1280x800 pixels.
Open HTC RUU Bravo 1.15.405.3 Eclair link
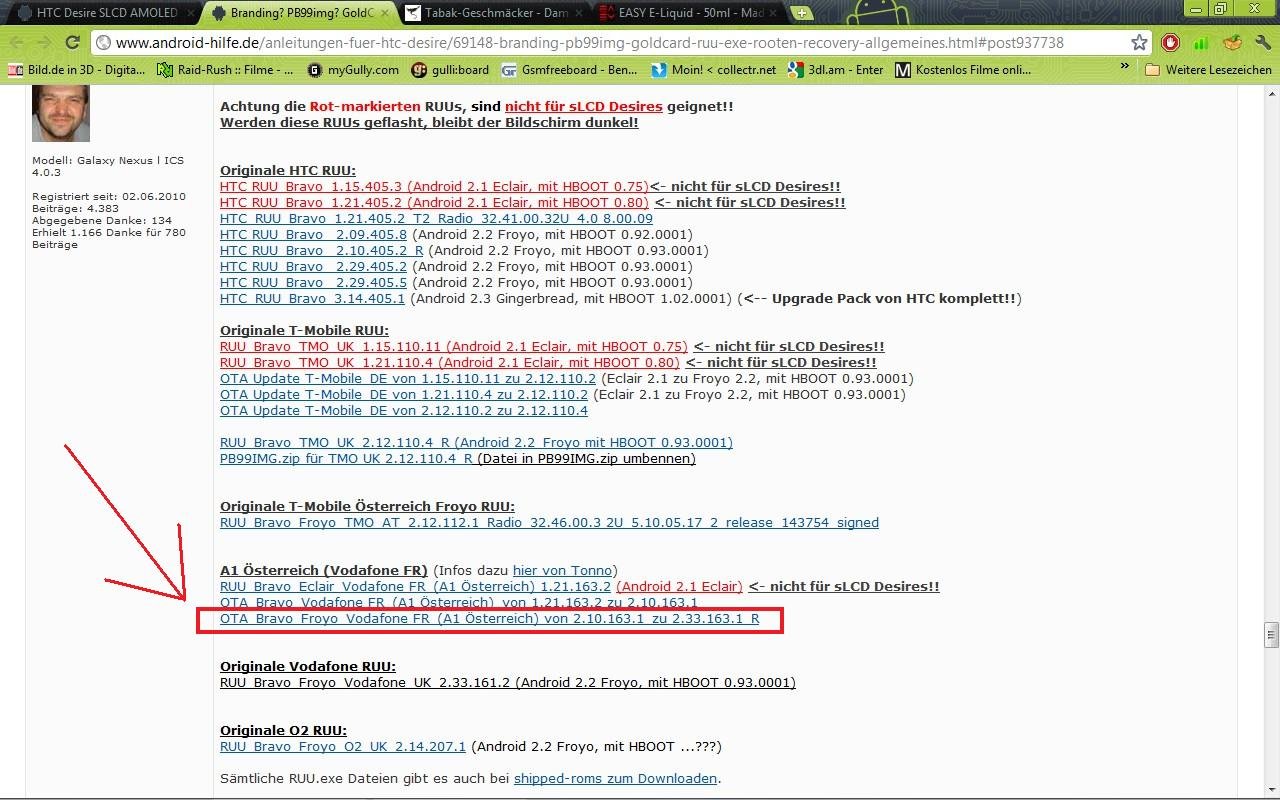[434, 186]
